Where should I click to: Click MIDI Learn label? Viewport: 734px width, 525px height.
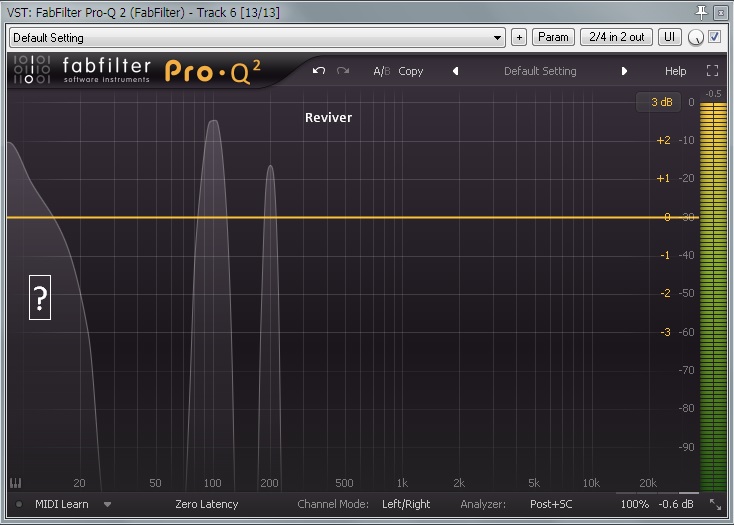(x=61, y=504)
